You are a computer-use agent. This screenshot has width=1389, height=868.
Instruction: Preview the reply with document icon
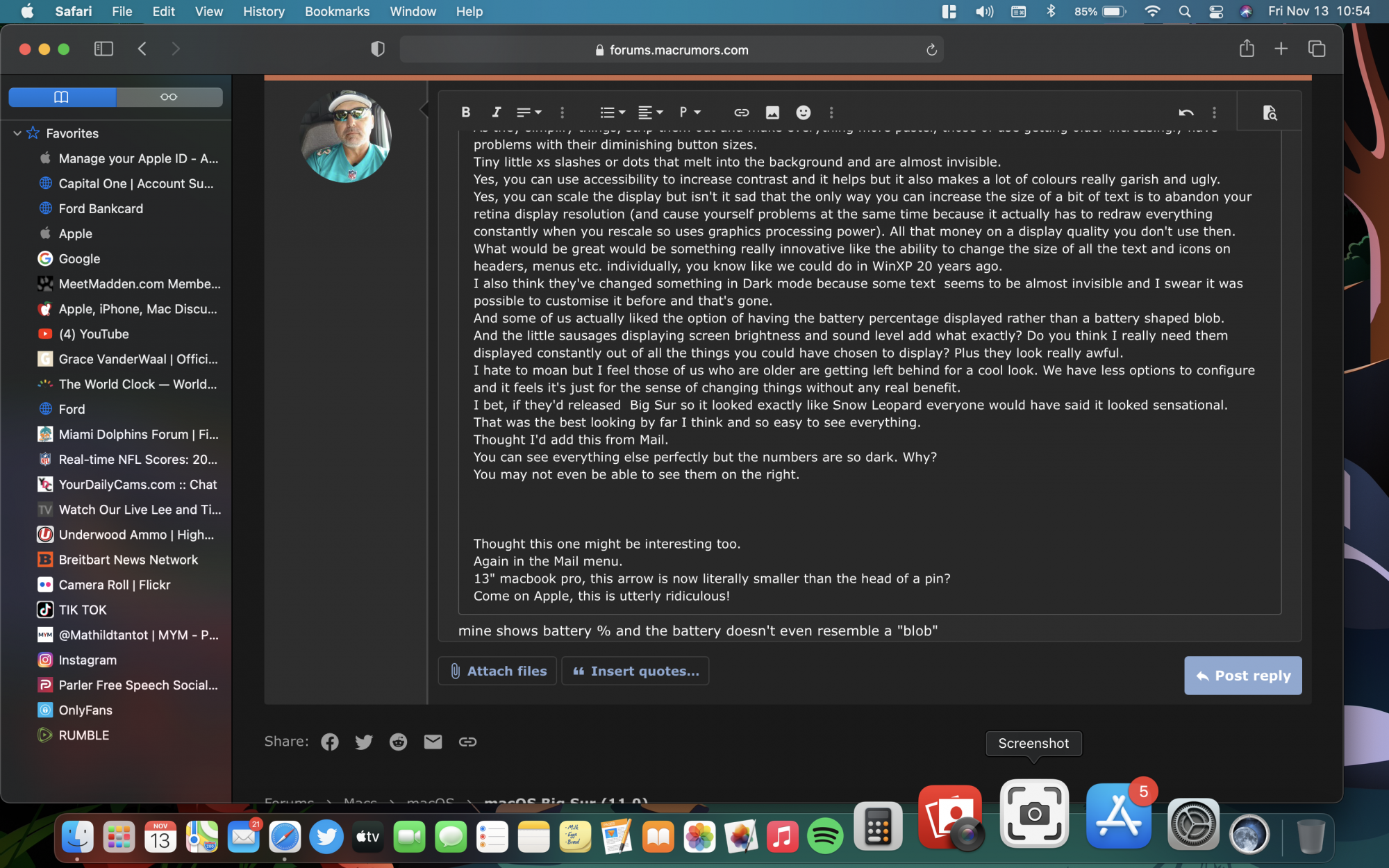pos(1270,112)
